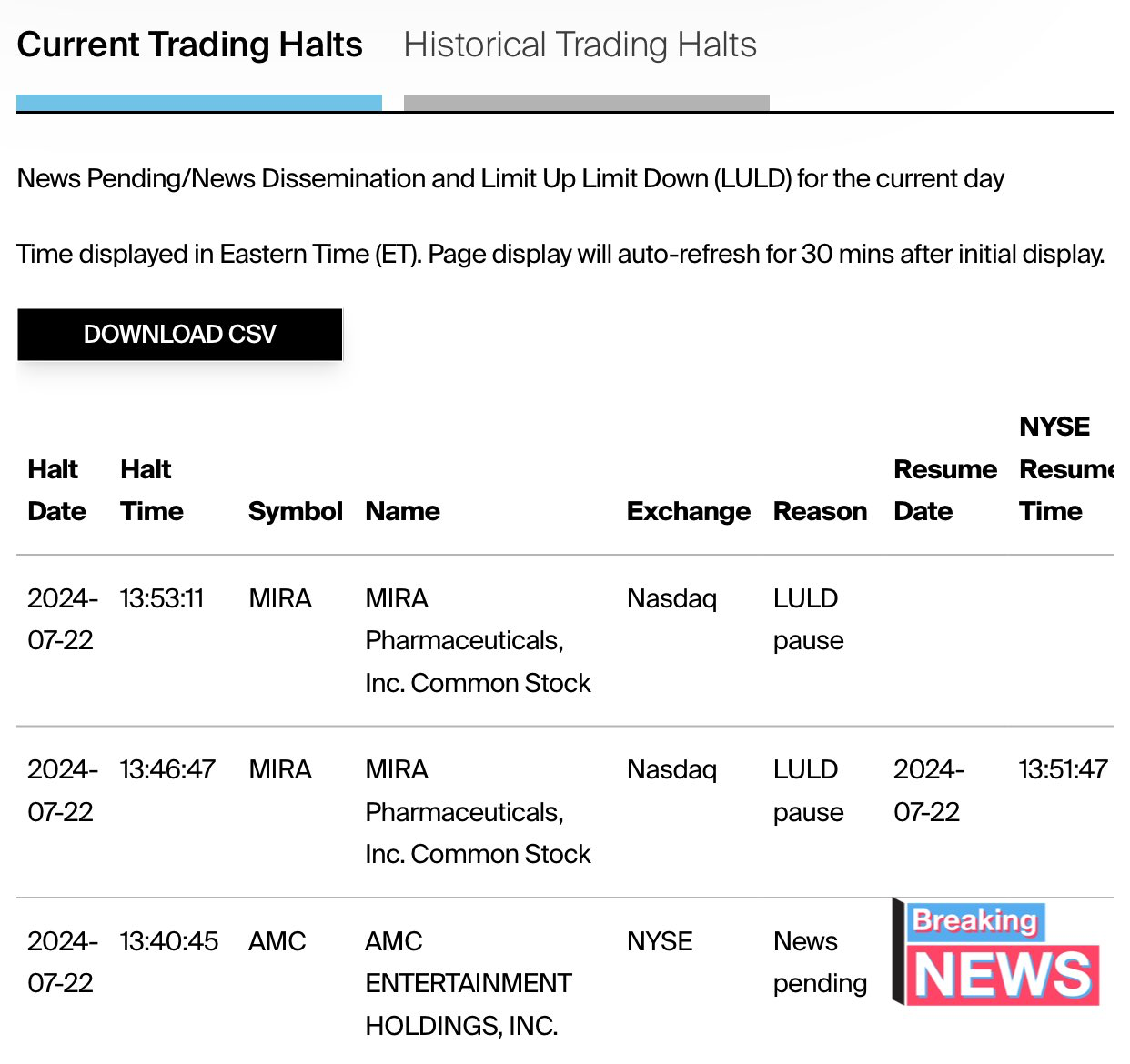1130x1064 pixels.
Task: Click the Reason column header
Action: (x=820, y=511)
